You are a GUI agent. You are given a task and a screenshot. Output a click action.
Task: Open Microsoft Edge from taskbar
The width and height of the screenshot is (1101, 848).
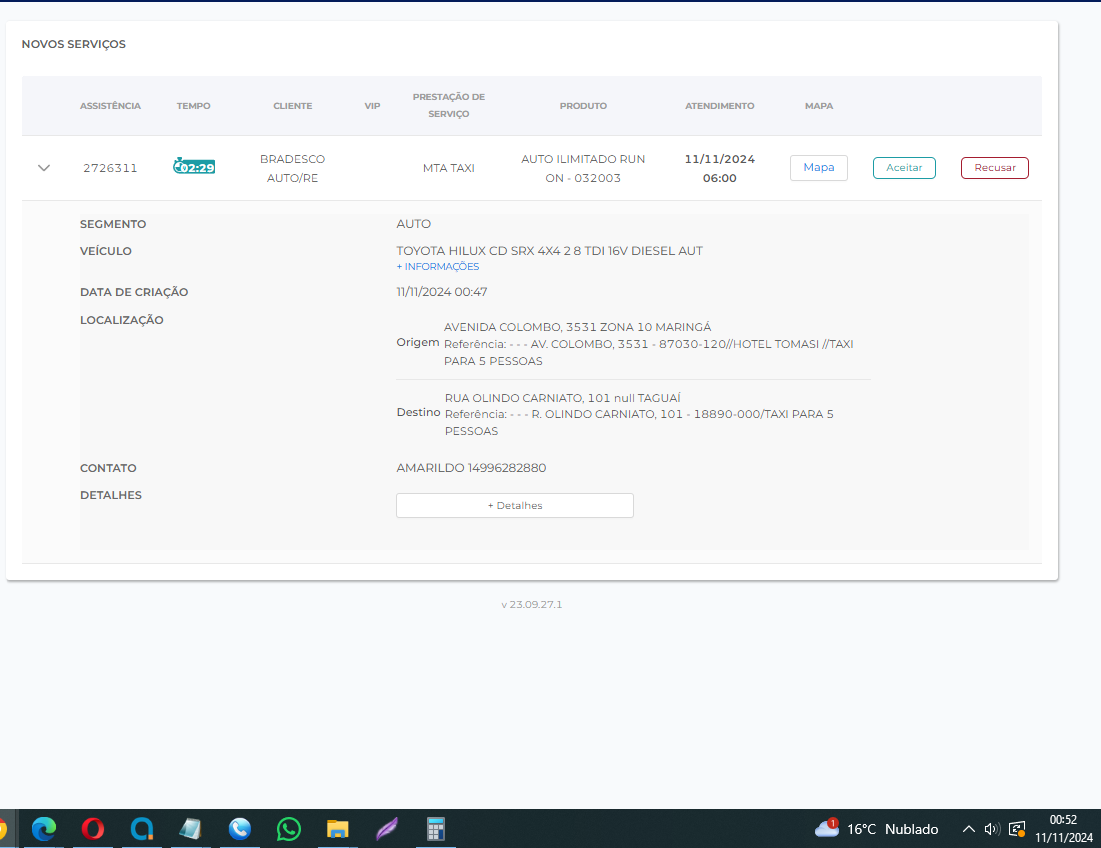[x=44, y=829]
